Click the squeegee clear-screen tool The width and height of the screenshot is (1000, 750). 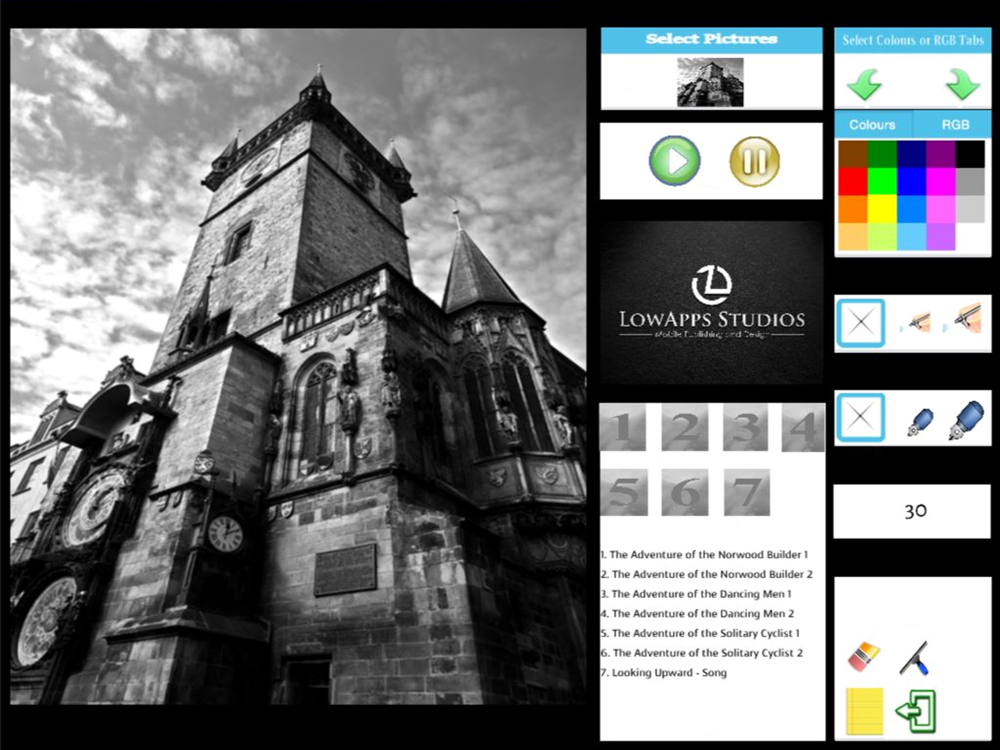tap(915, 657)
